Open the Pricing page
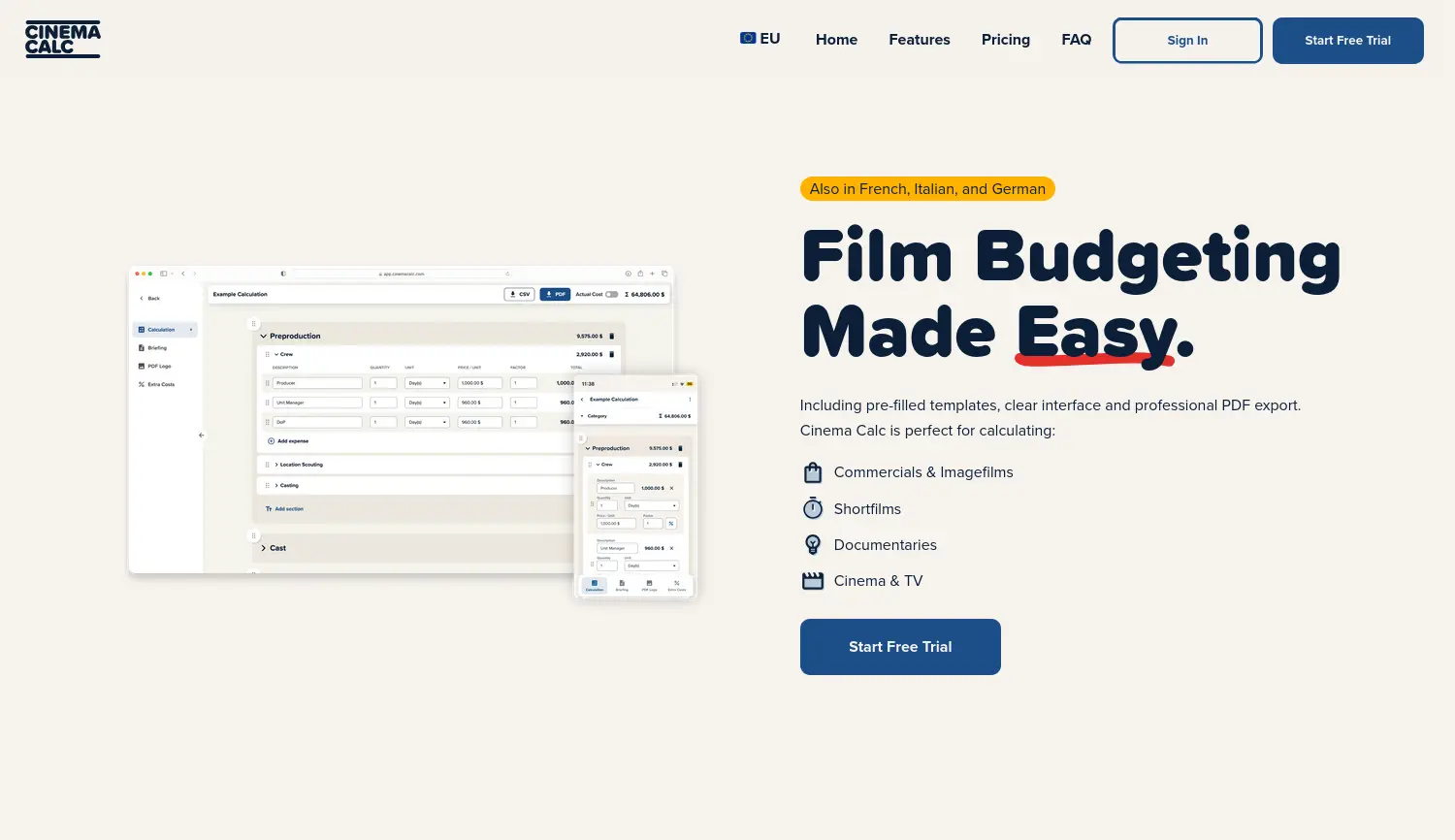This screenshot has width=1455, height=840. click(1006, 40)
